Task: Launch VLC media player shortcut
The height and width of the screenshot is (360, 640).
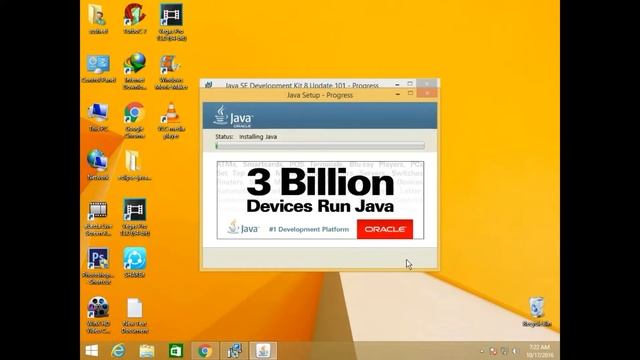Action: tap(171, 120)
